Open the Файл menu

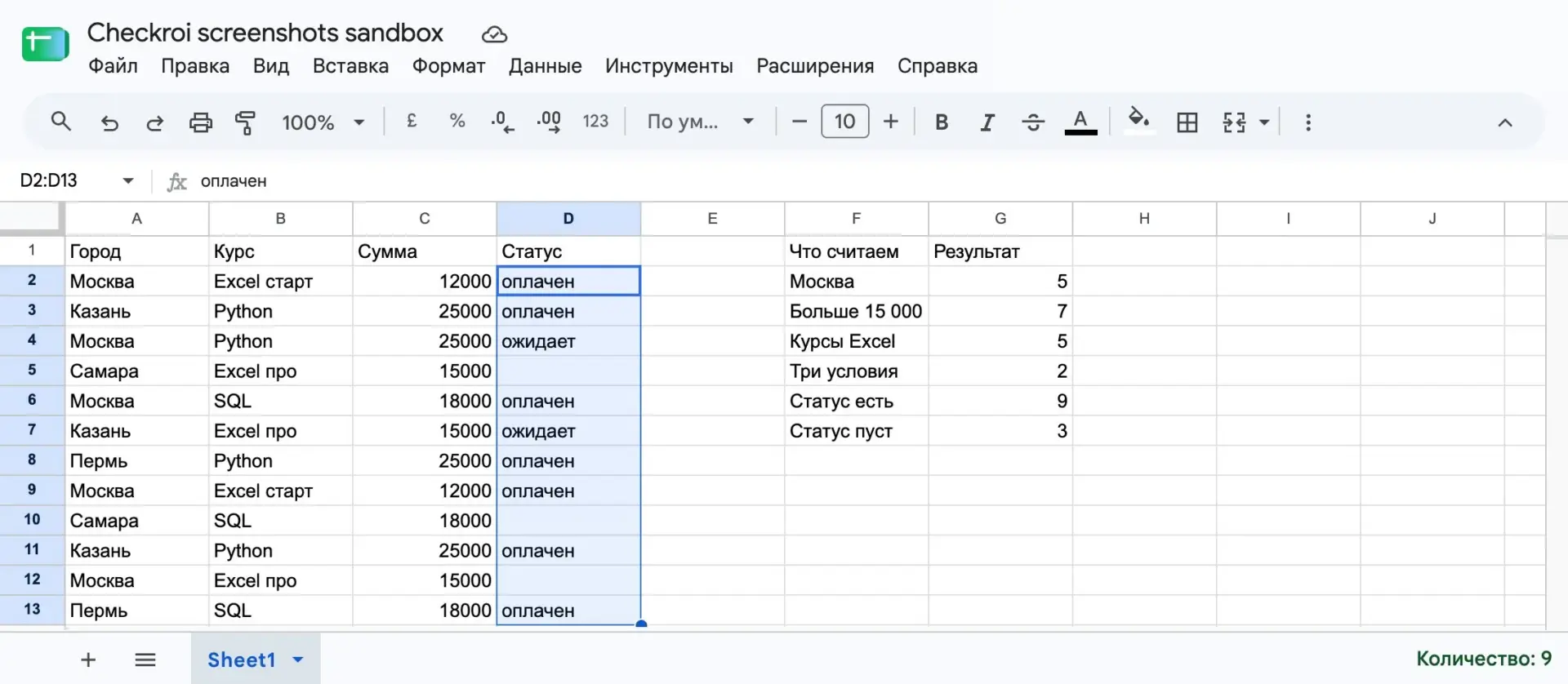pos(113,66)
